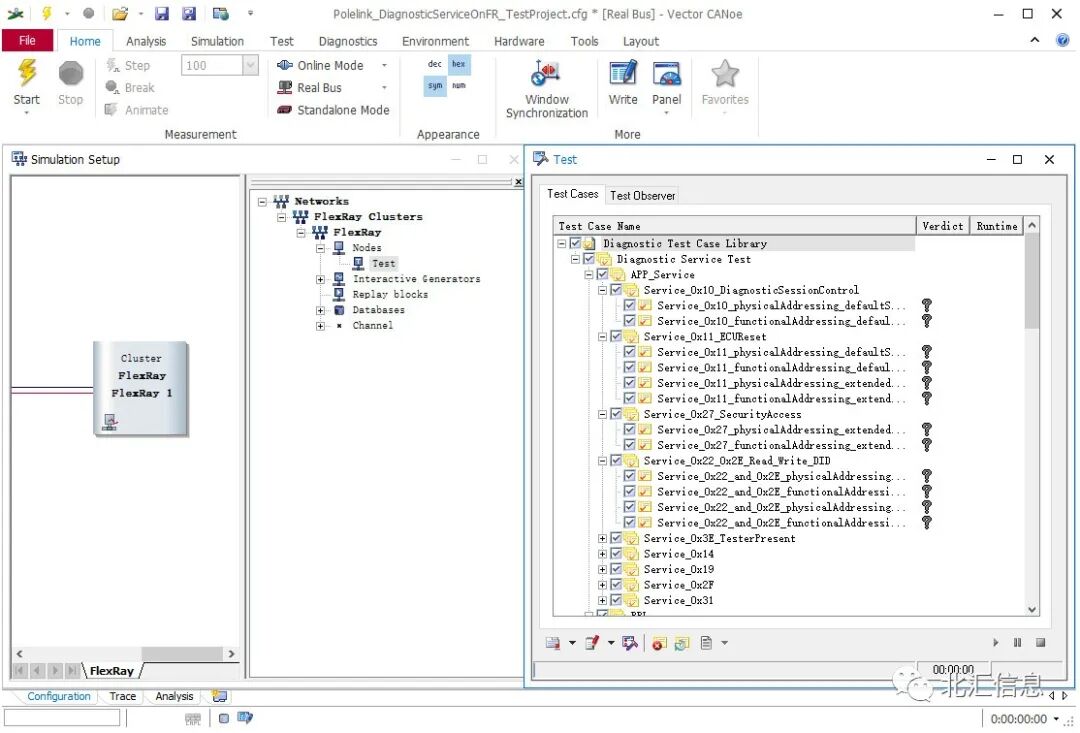Save configuration using the quick-access floppy icon
This screenshot has height=733, width=1080.
click(162, 13)
